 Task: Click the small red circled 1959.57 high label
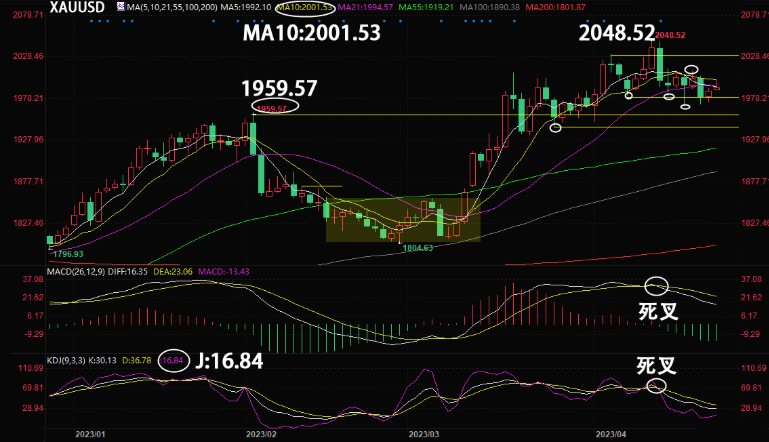(x=272, y=108)
